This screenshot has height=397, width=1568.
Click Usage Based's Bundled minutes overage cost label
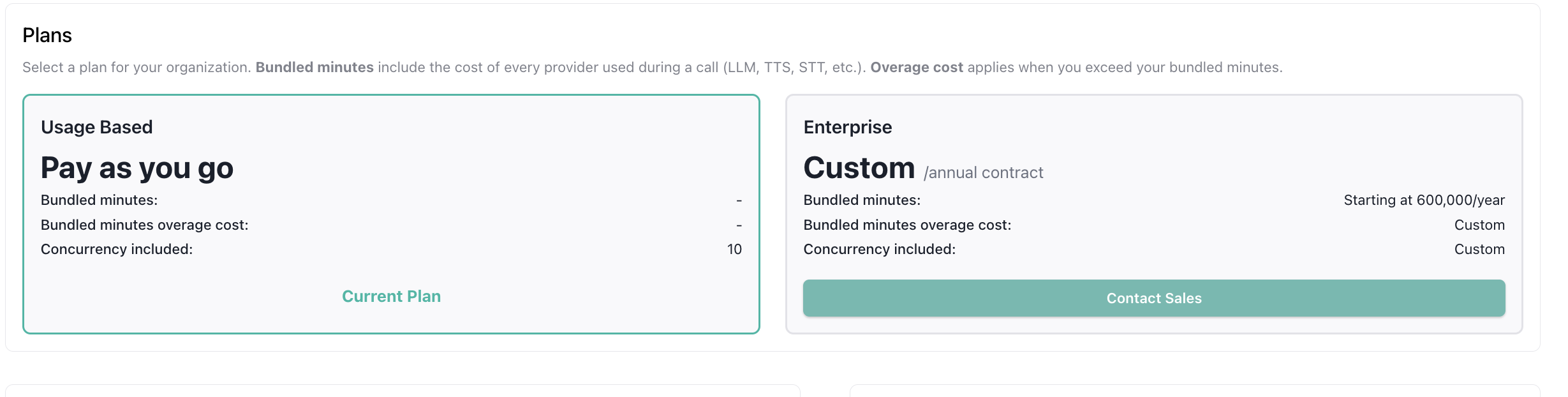click(x=144, y=225)
